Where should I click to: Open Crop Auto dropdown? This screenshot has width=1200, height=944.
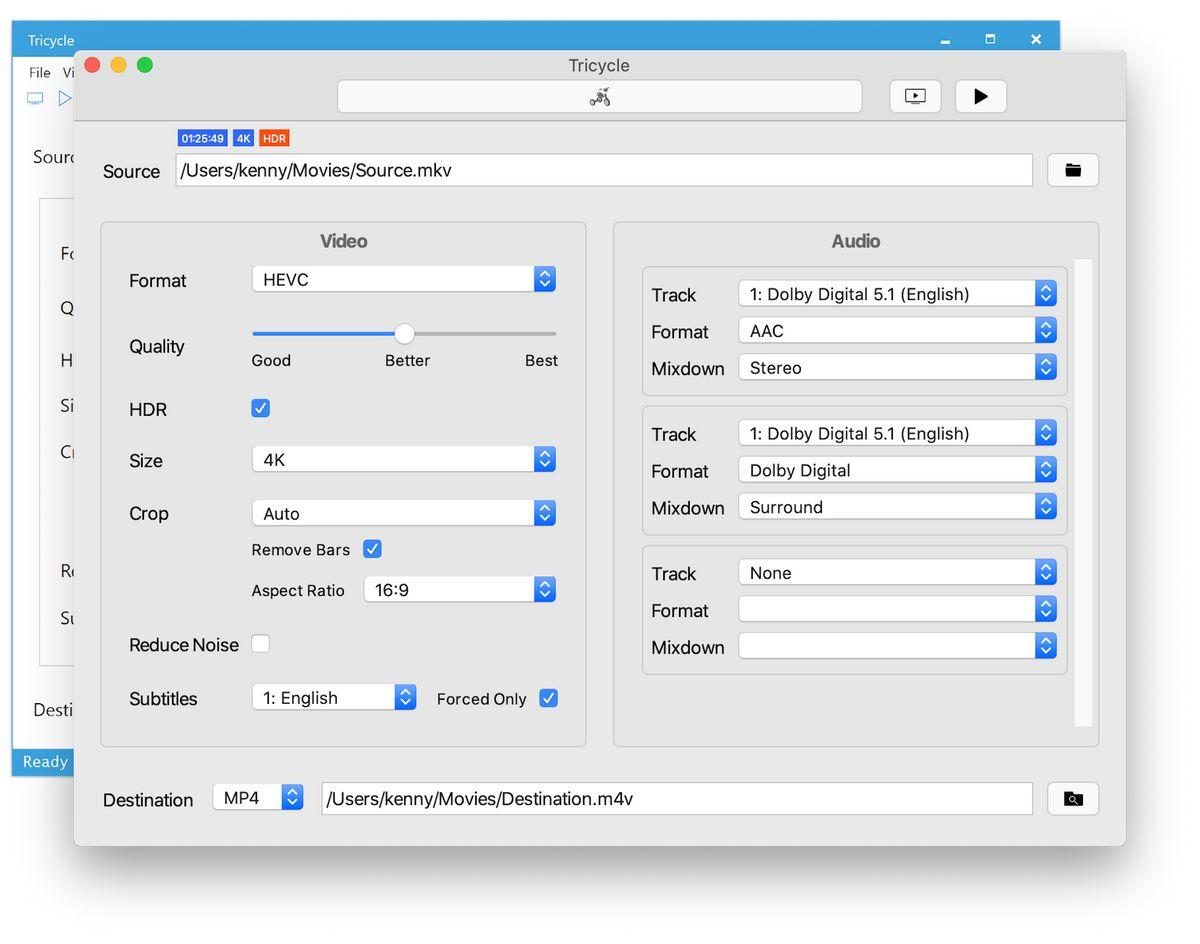pyautogui.click(x=404, y=513)
